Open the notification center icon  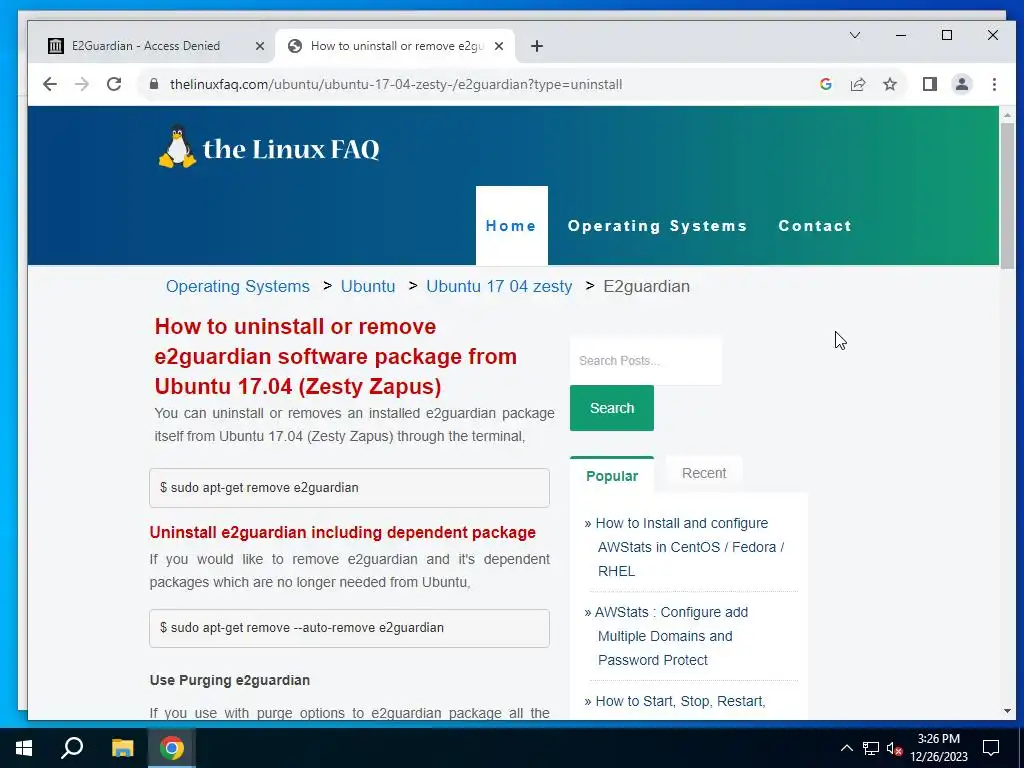click(991, 748)
